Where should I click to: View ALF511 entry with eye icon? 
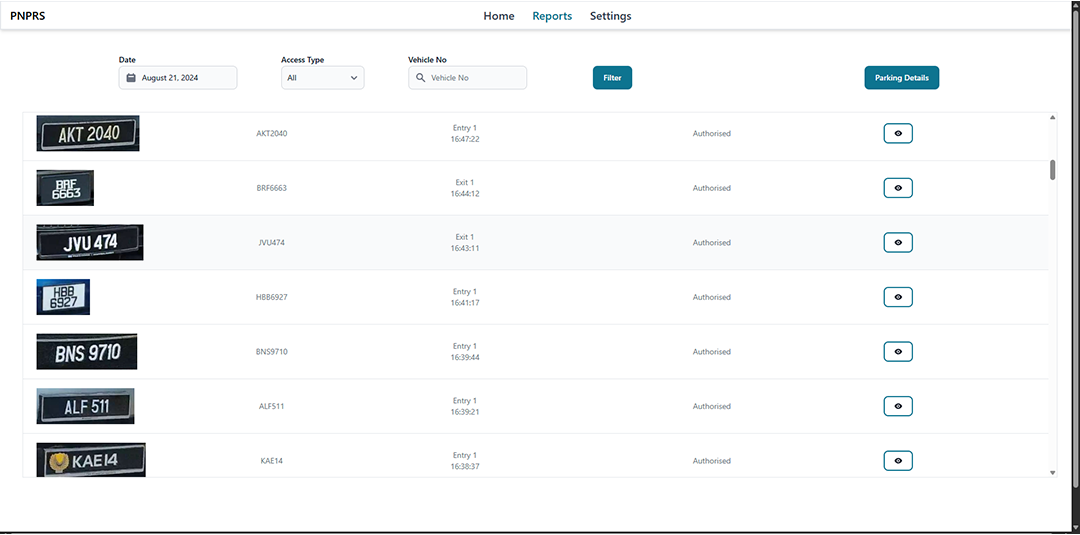point(897,406)
